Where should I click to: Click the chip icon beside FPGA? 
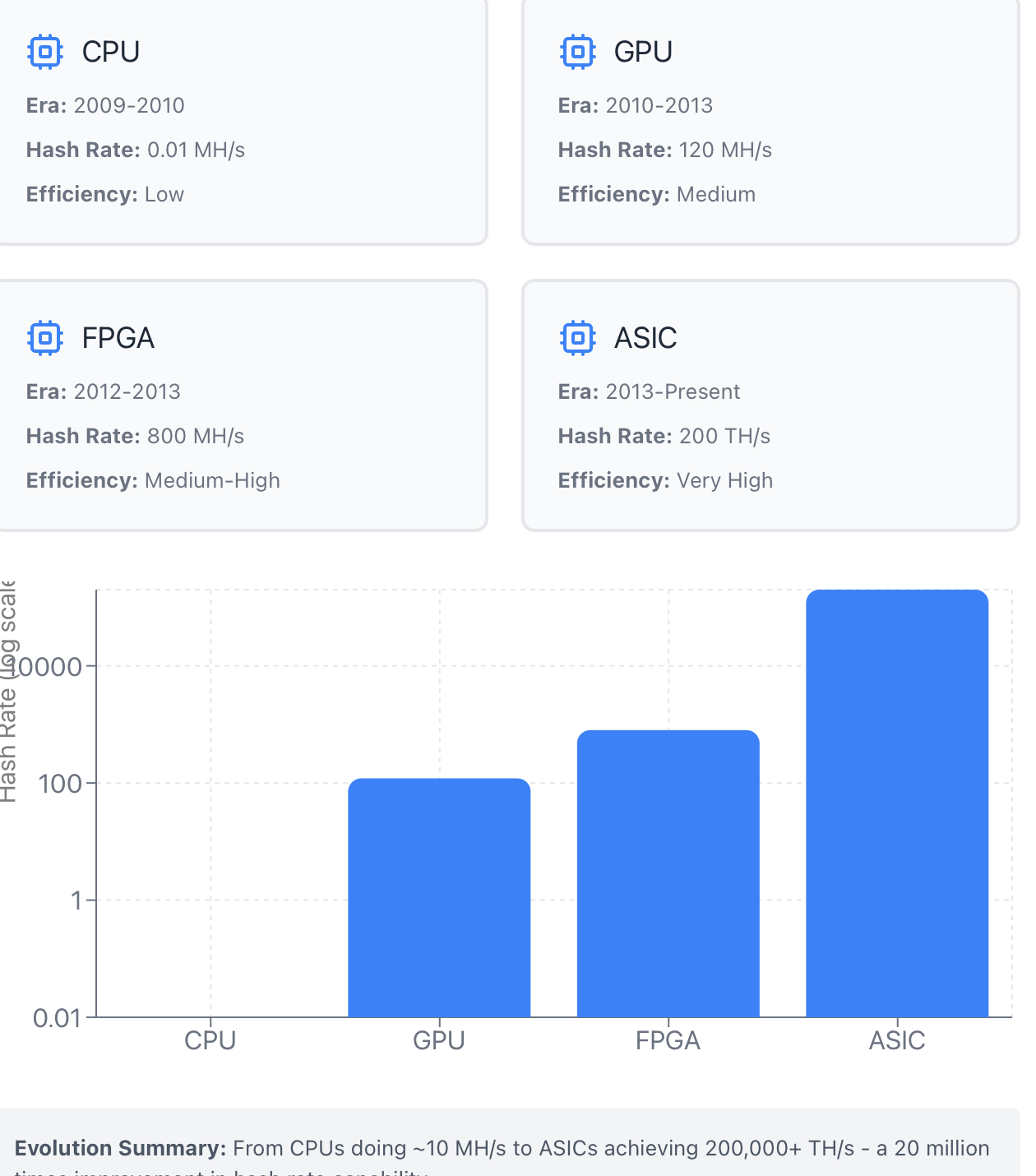pyautogui.click(x=45, y=338)
